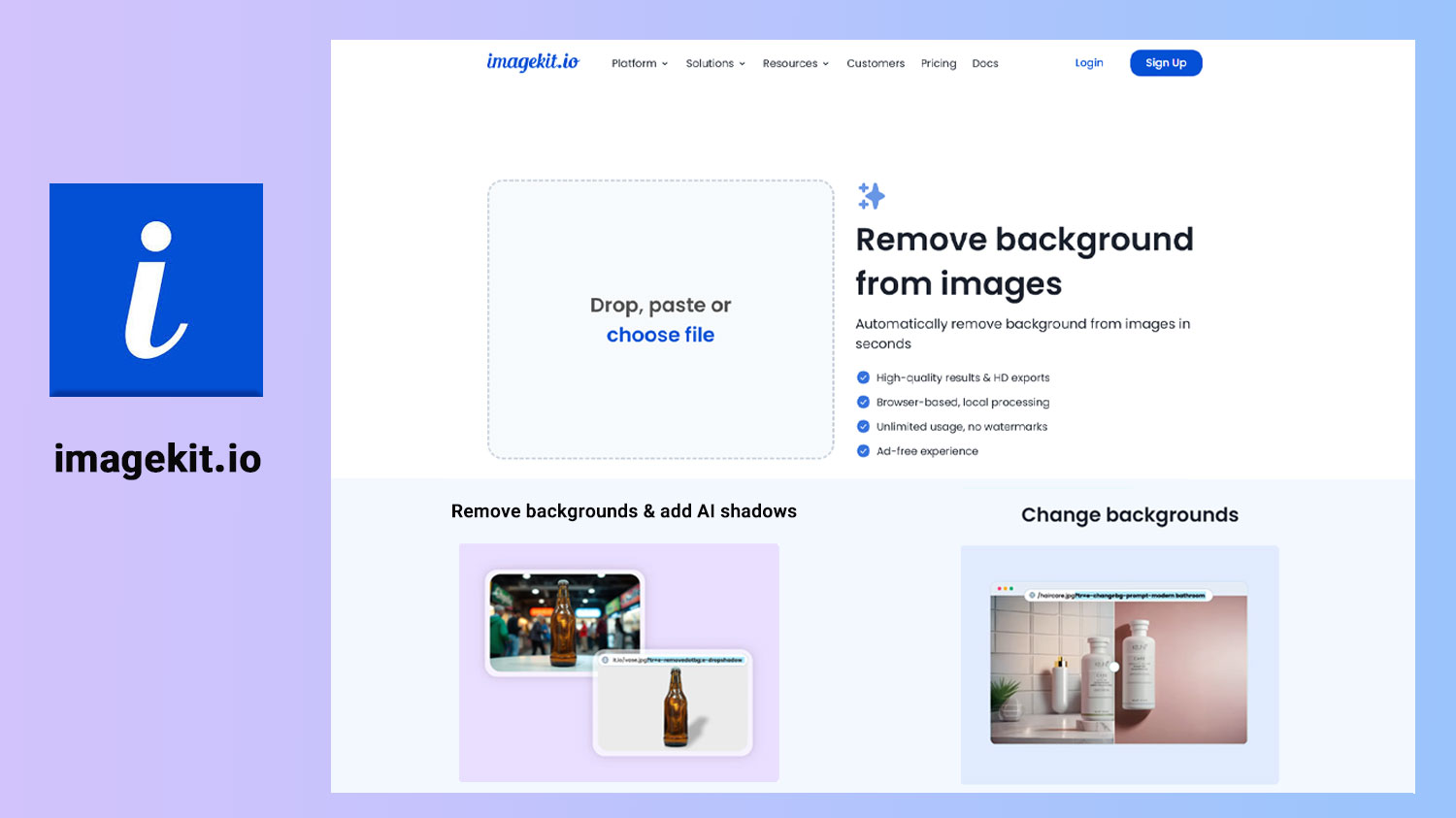Click the large blue 'i' imagekit logo tile

coord(156,290)
